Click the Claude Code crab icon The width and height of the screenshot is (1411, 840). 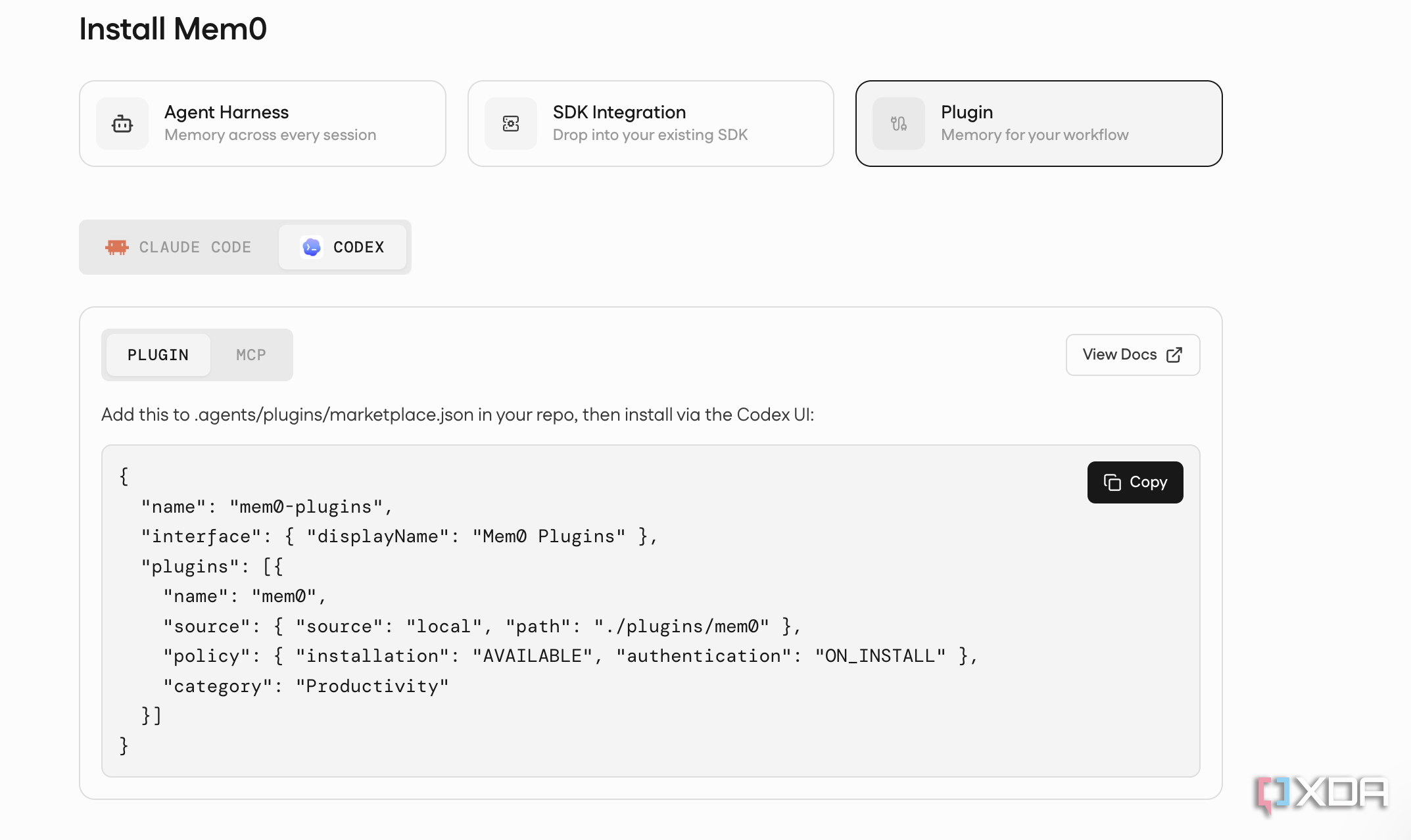click(x=117, y=247)
